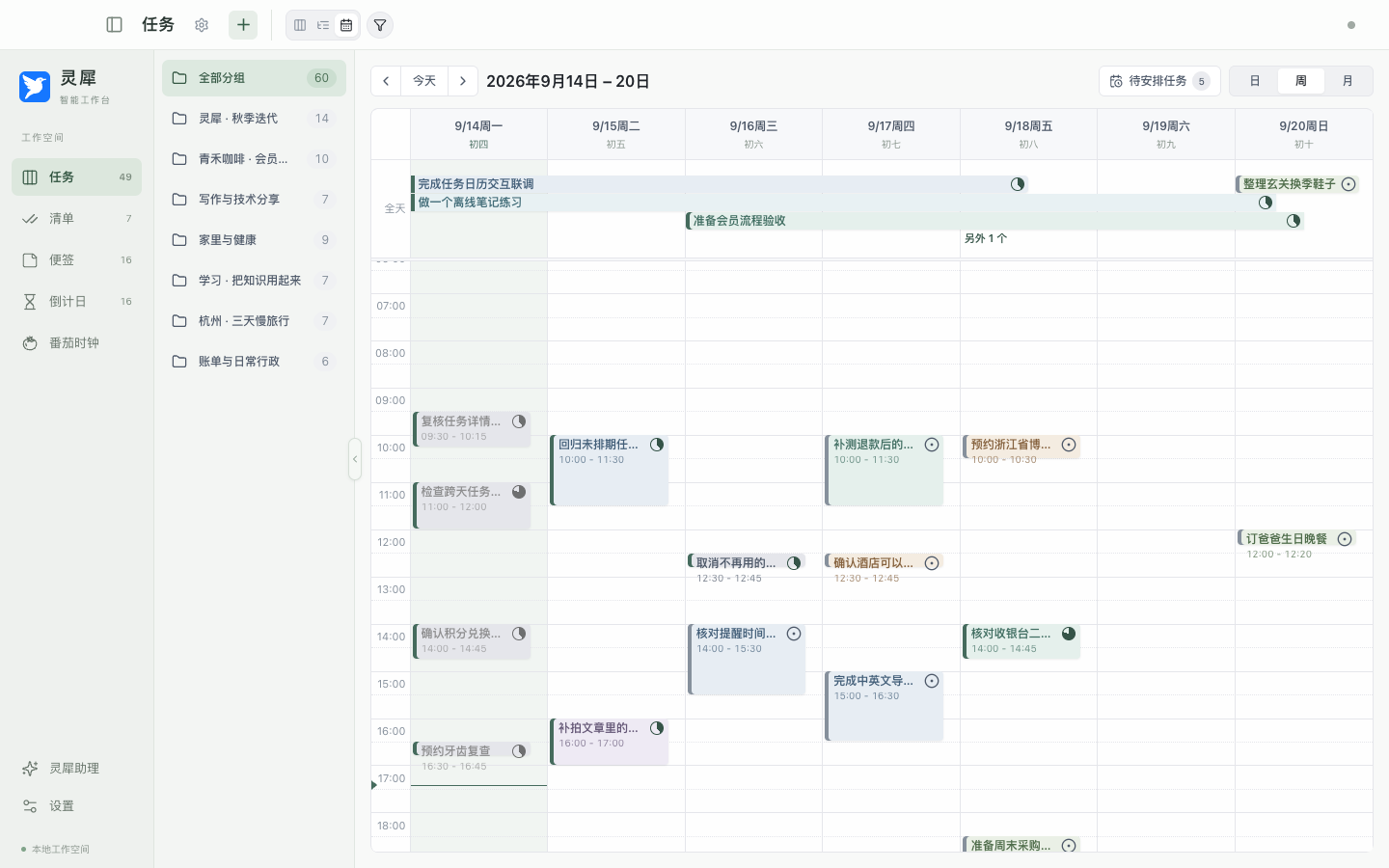Open 家里与健康 group

[254, 240]
